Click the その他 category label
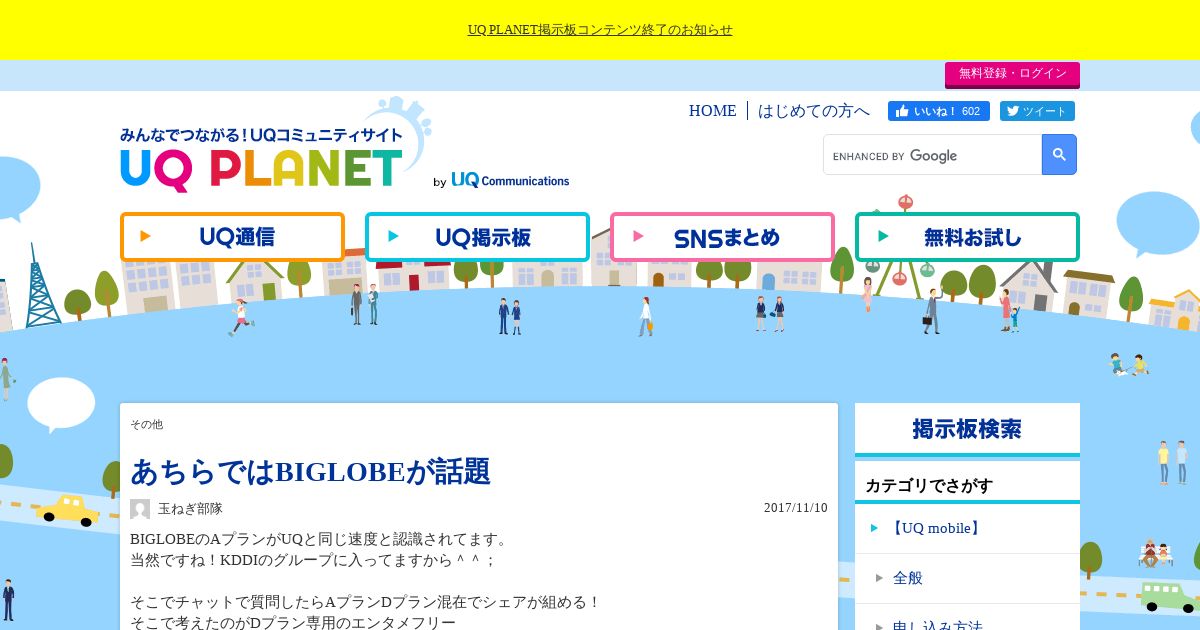1200x630 pixels. (x=146, y=424)
